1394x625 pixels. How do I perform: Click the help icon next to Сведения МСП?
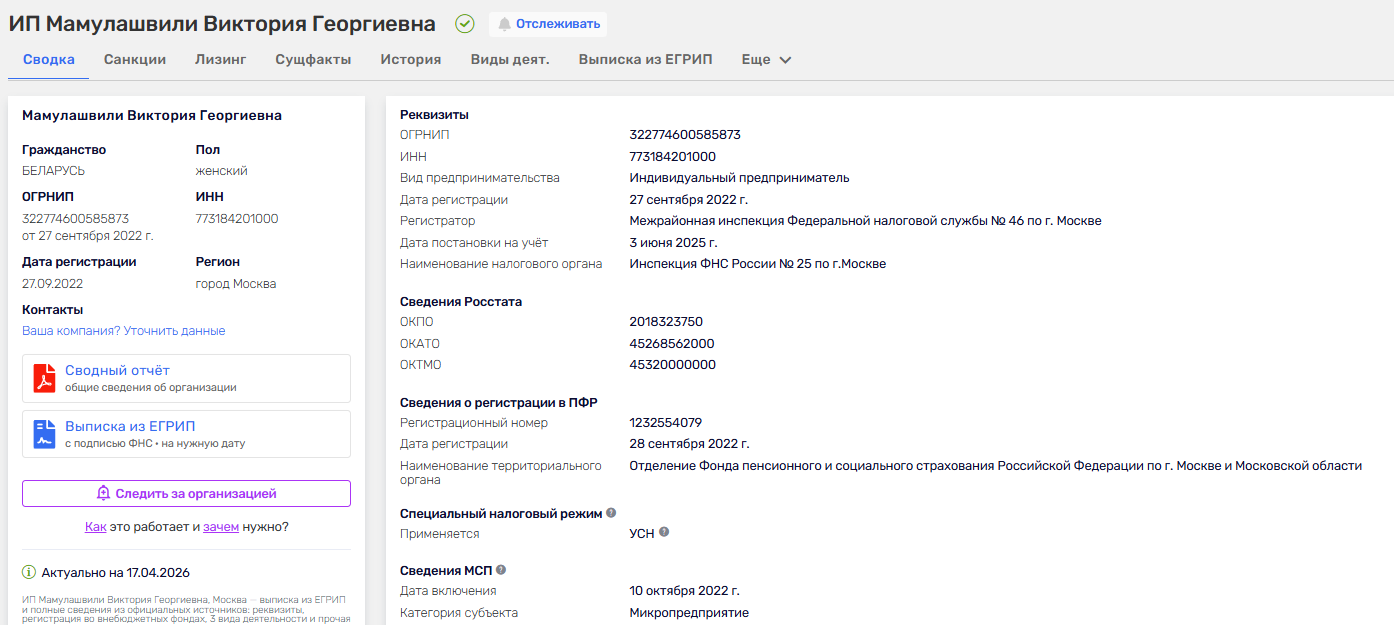(501, 569)
